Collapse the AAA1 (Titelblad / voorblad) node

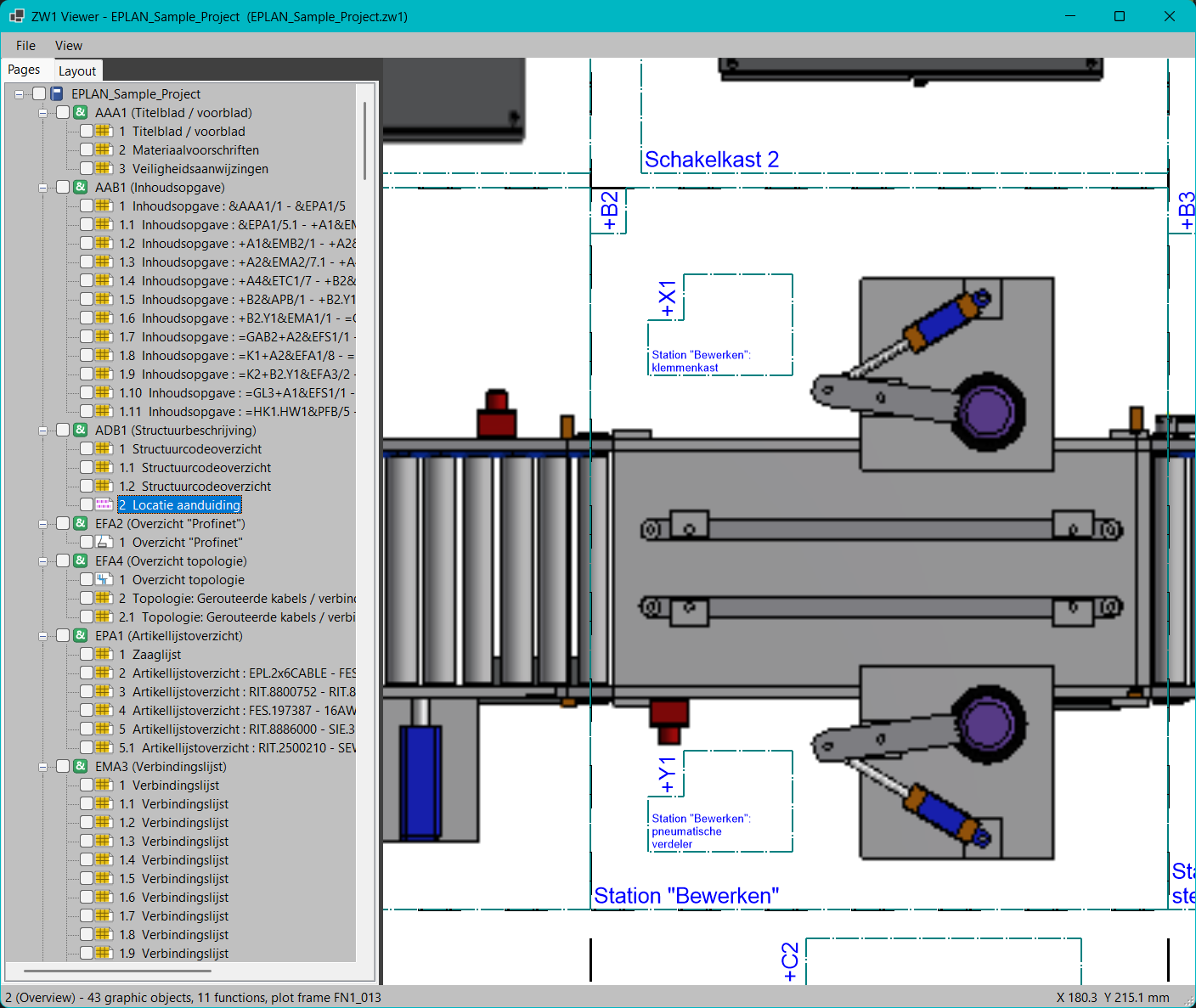coord(42,113)
